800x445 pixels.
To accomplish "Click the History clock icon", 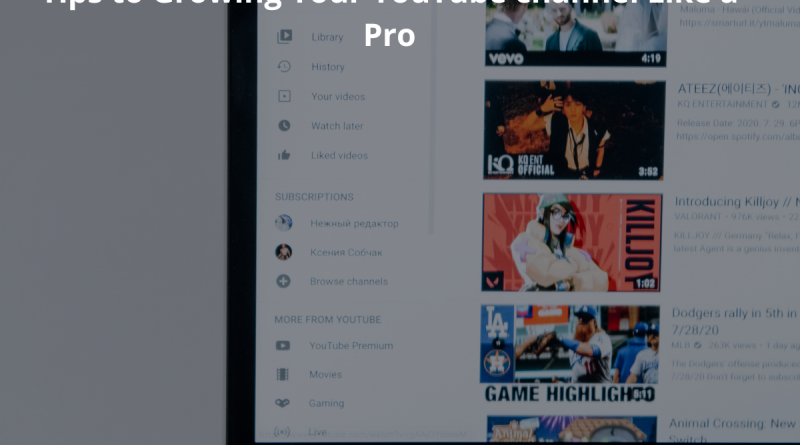I will 285,67.
